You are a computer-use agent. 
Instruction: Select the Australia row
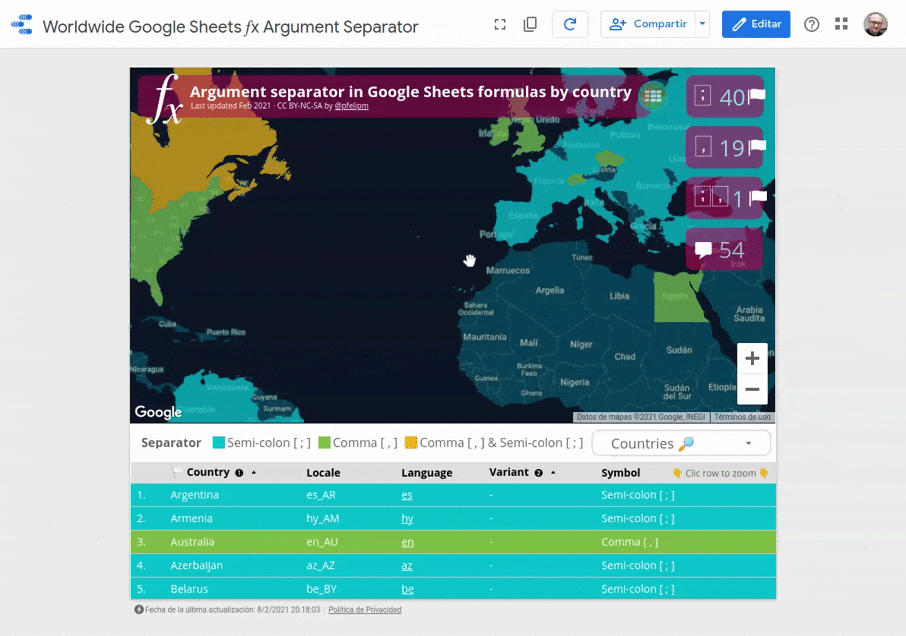coord(453,542)
